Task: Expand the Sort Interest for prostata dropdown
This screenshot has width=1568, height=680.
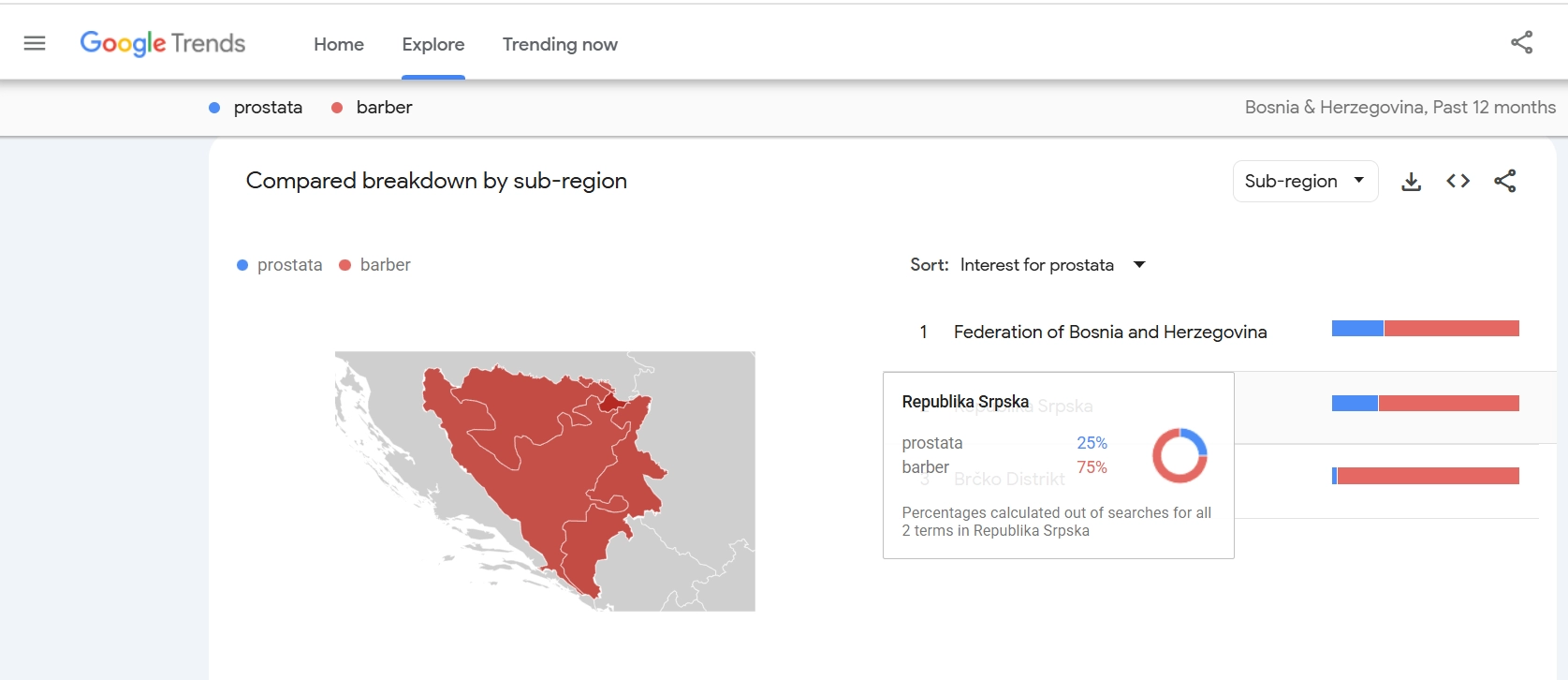Action: click(1036, 265)
